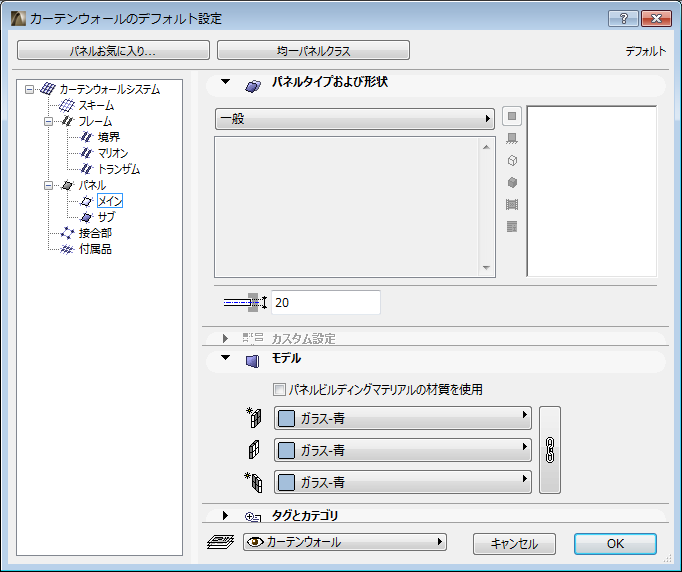Click the panel preview area

point(592,191)
